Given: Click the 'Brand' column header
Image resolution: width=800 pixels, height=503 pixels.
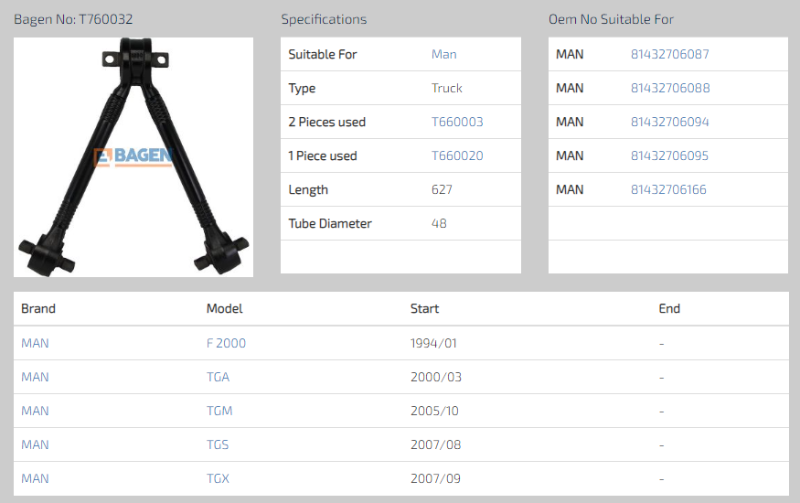Looking at the screenshot, I should click(x=38, y=309).
